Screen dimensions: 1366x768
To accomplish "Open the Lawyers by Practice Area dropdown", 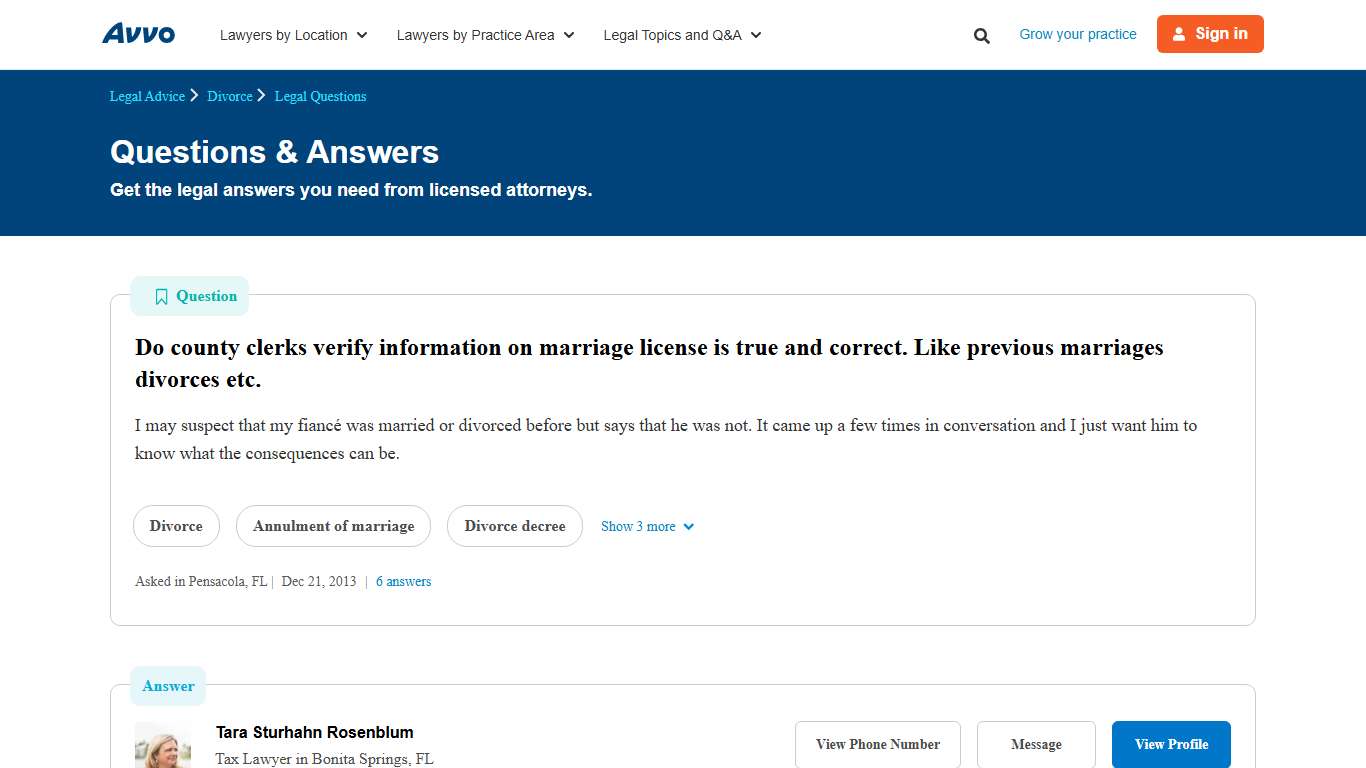I will [x=484, y=34].
